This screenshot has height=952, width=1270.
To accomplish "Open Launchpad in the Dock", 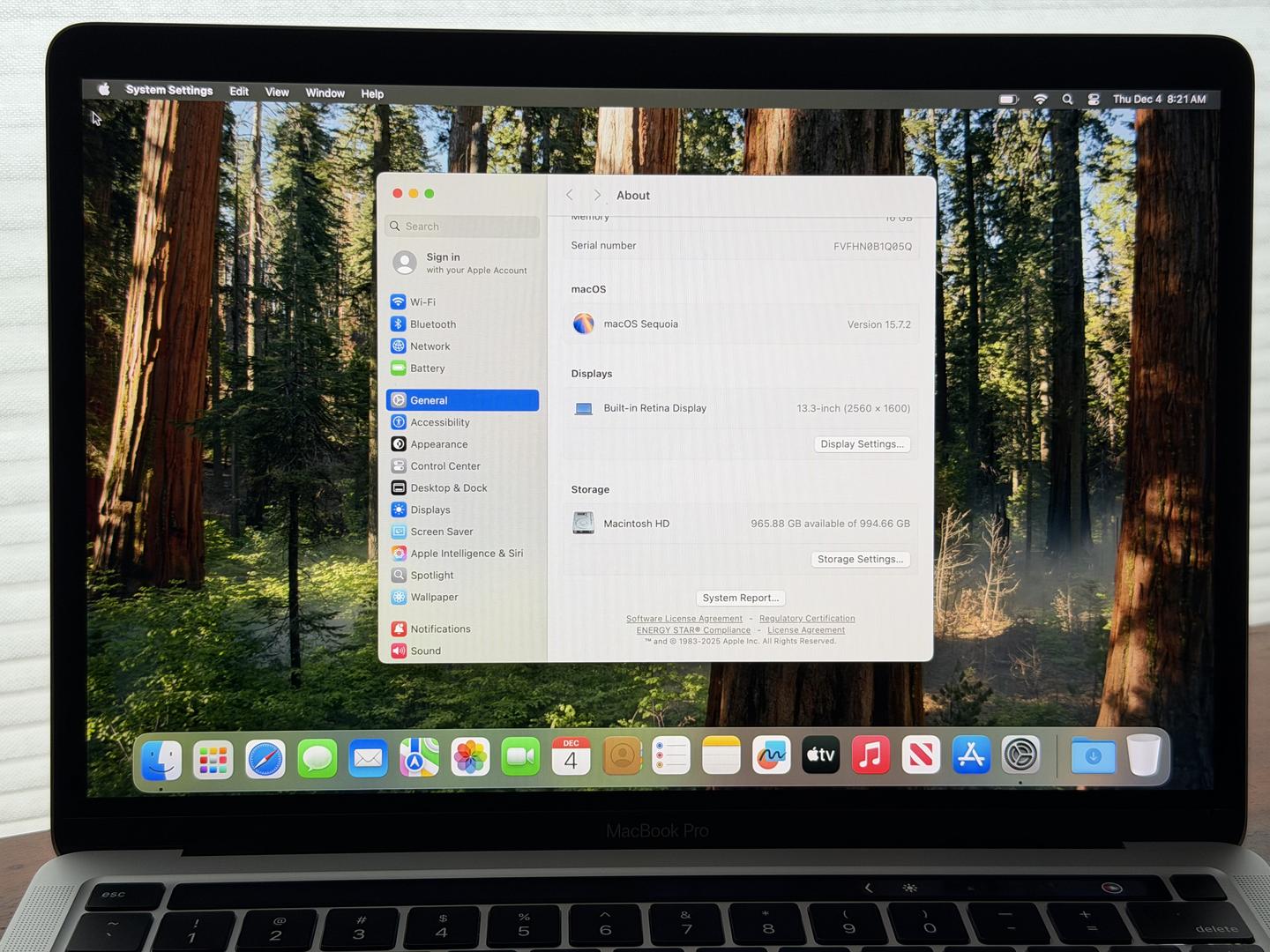I will (213, 759).
